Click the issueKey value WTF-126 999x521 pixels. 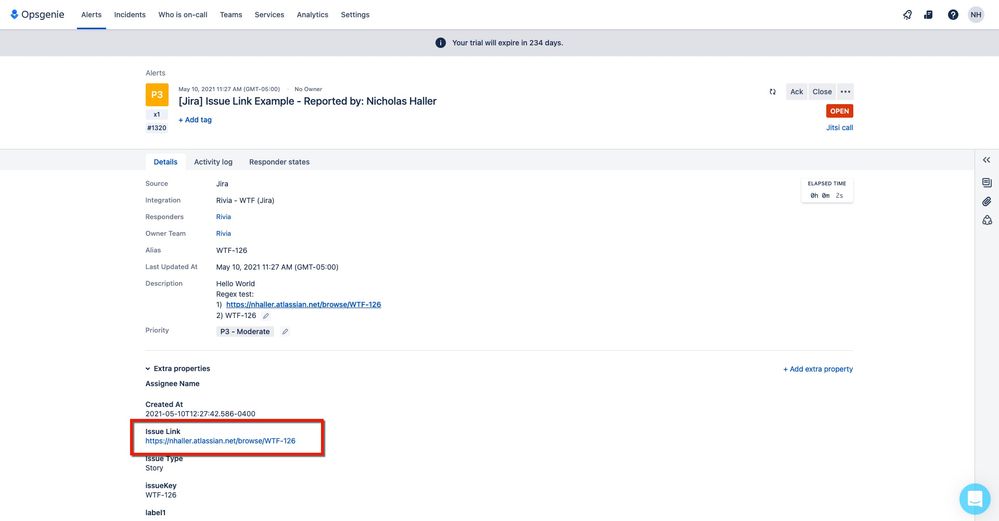point(161,495)
